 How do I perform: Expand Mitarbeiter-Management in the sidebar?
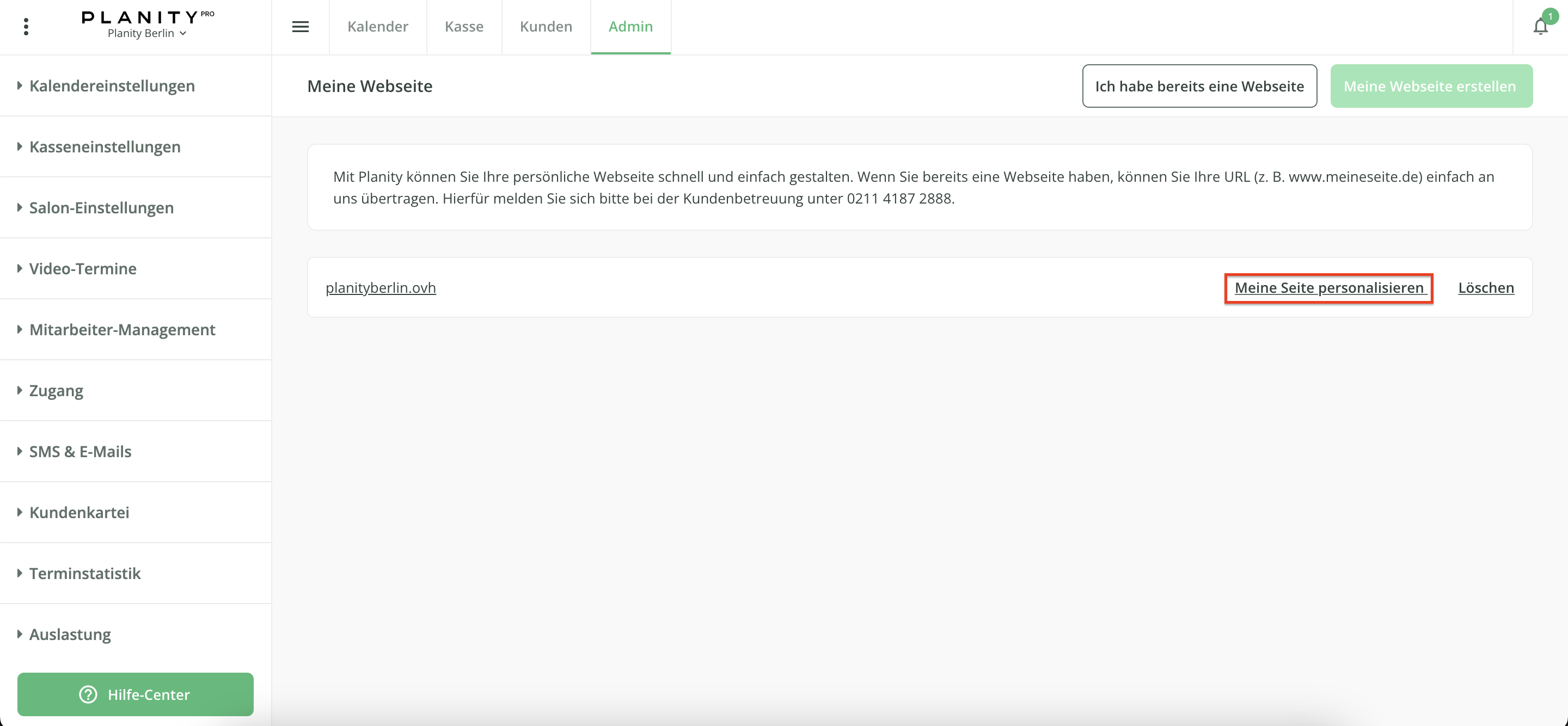(x=122, y=329)
